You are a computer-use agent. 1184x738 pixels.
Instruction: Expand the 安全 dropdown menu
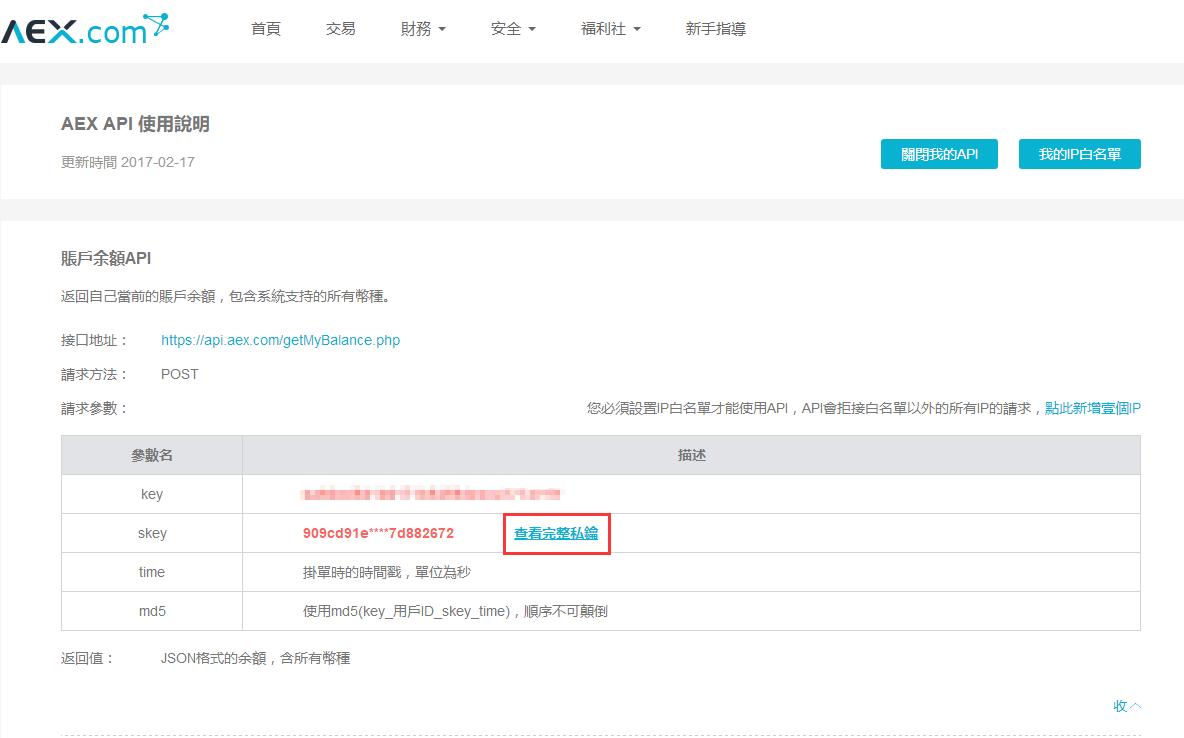click(x=513, y=29)
